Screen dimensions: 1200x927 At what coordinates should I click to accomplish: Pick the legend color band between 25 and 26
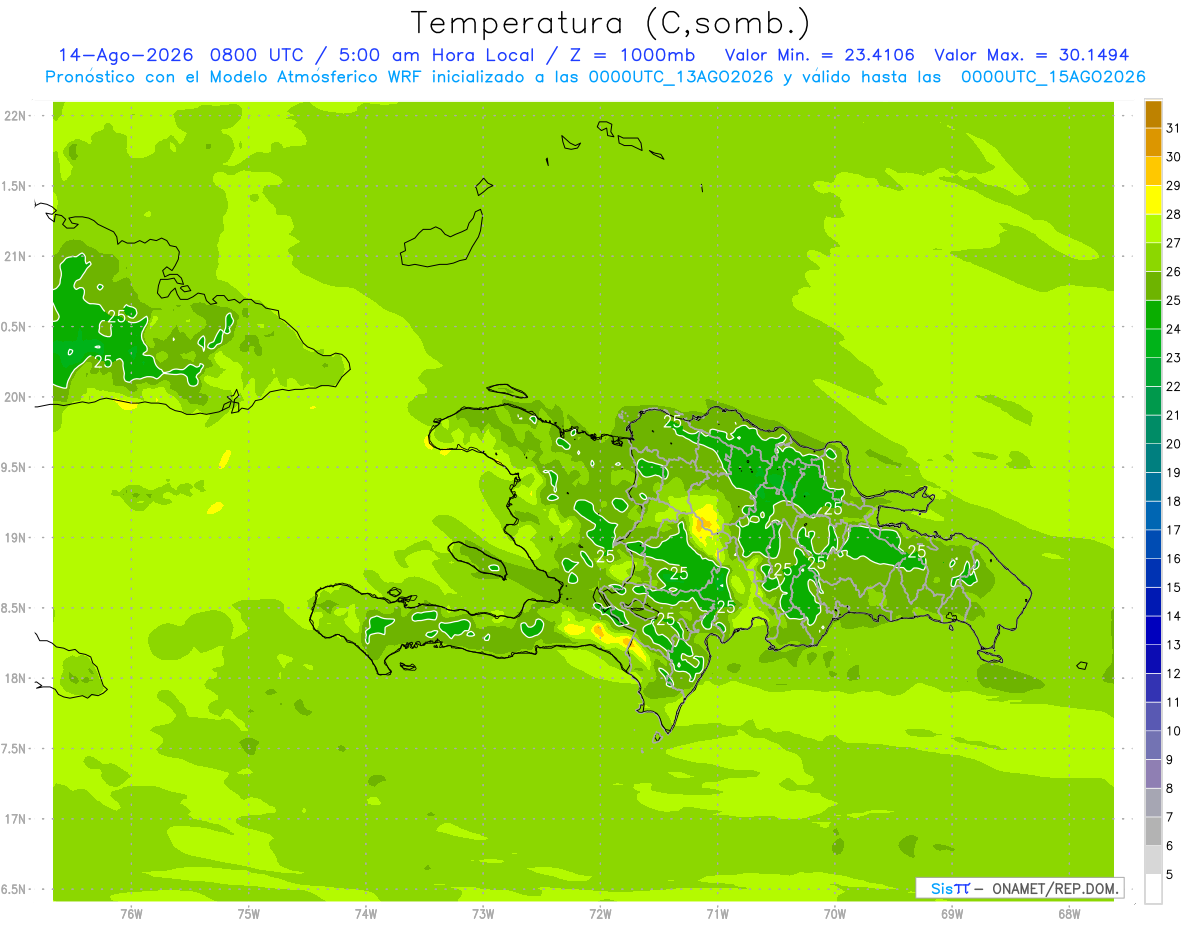point(1153,286)
